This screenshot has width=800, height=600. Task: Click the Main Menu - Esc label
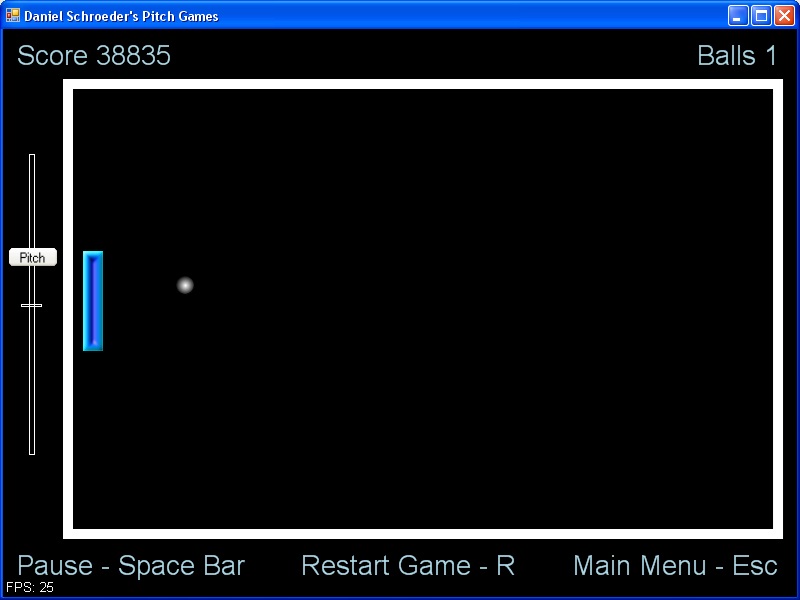[x=675, y=565]
